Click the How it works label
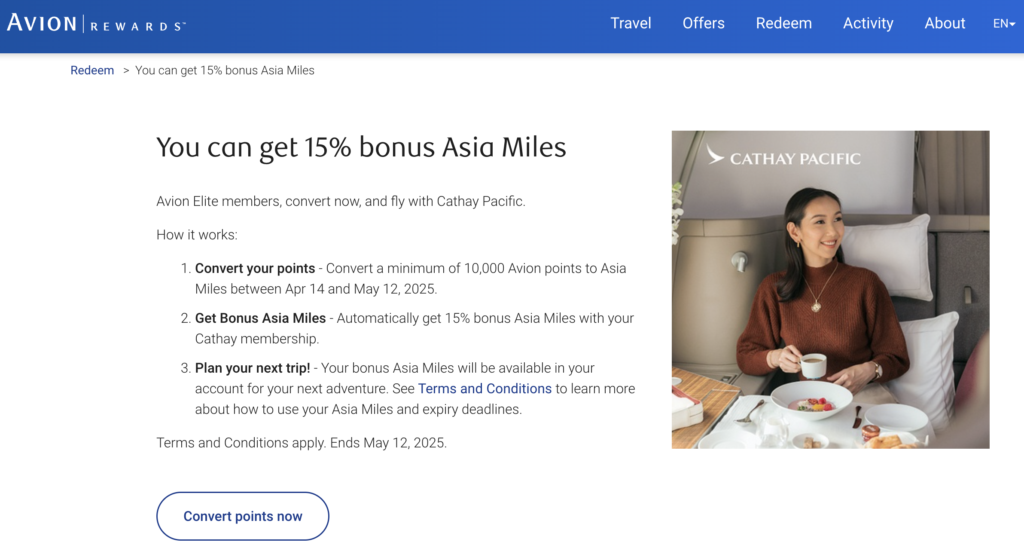1024x551 pixels. pos(197,235)
